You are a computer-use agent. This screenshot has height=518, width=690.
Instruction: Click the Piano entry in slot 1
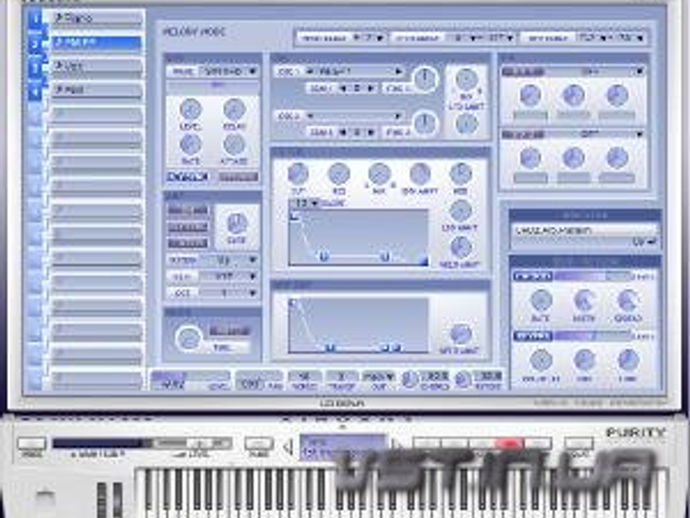pos(97,18)
